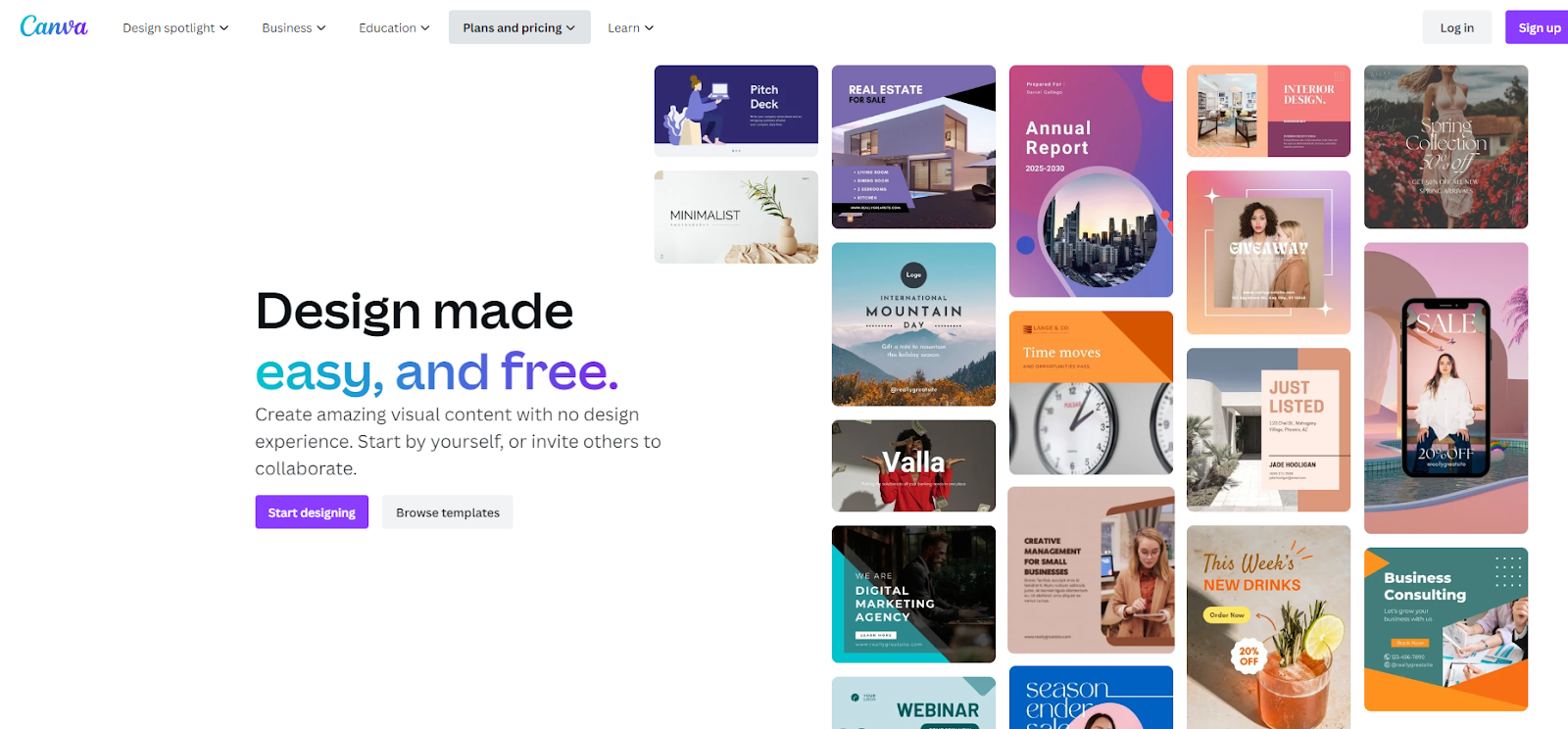This screenshot has height=729, width=1568.
Task: Open the Business dropdown menu
Action: tap(294, 27)
